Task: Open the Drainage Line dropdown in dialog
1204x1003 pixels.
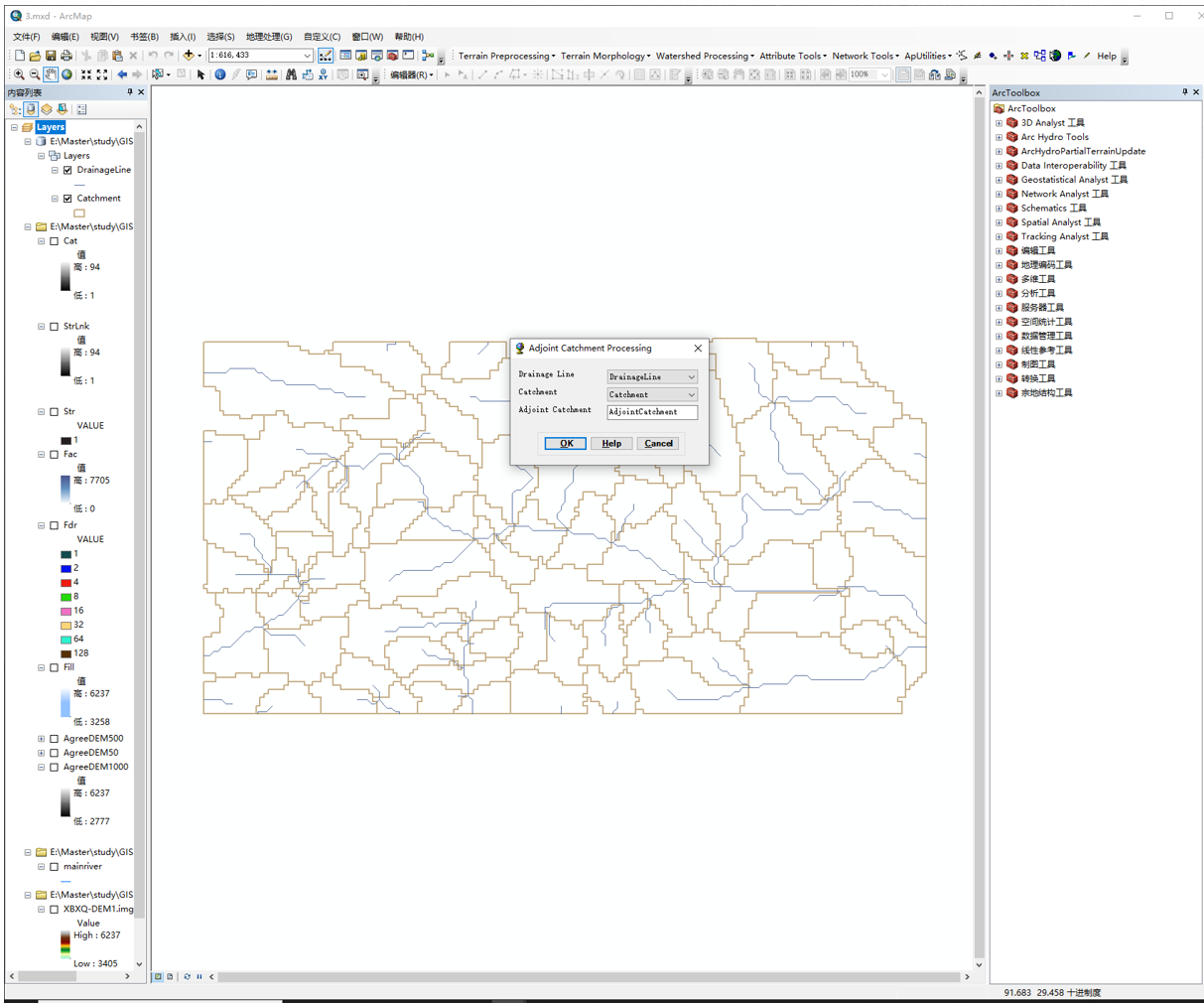Action: click(692, 376)
